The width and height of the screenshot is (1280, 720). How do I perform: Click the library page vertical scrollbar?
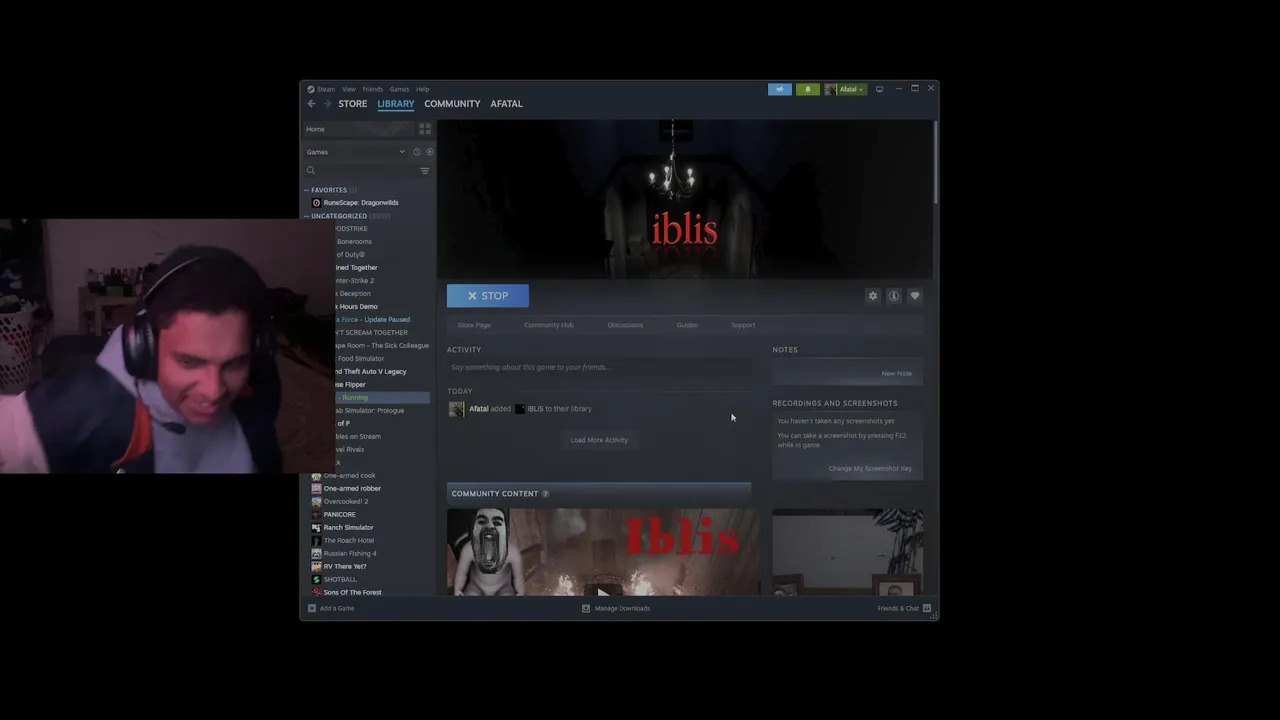(935, 160)
